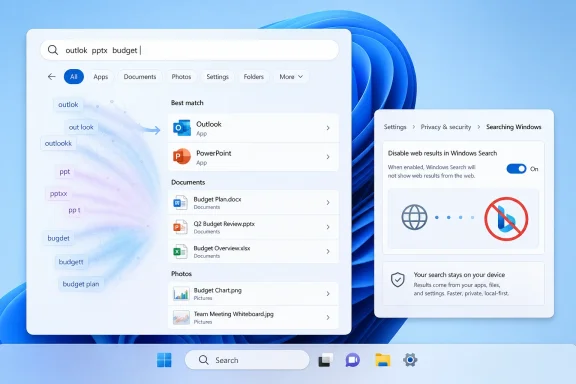Click the magnifier in the taskbar Search

pos(204,360)
